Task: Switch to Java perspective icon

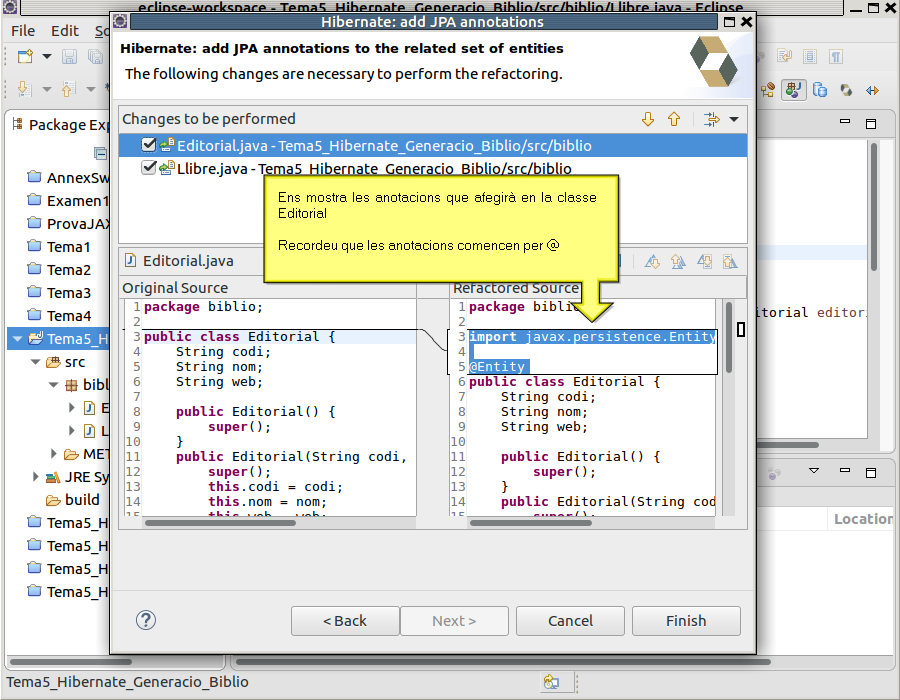Action: coord(794,90)
